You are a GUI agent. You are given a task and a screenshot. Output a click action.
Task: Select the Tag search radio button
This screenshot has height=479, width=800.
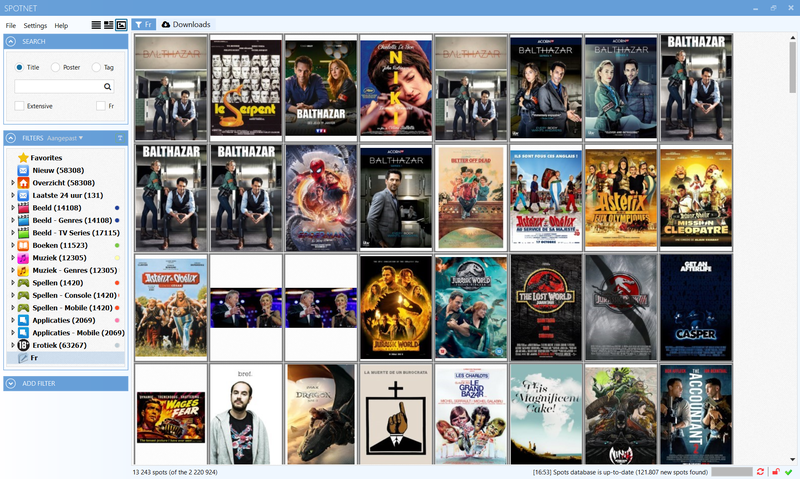[96, 67]
